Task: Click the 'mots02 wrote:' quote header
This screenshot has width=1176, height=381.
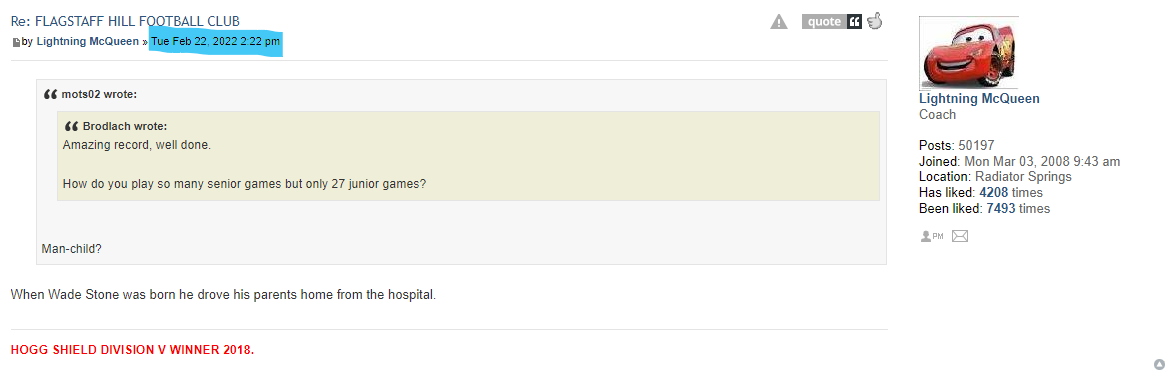Action: click(x=99, y=94)
